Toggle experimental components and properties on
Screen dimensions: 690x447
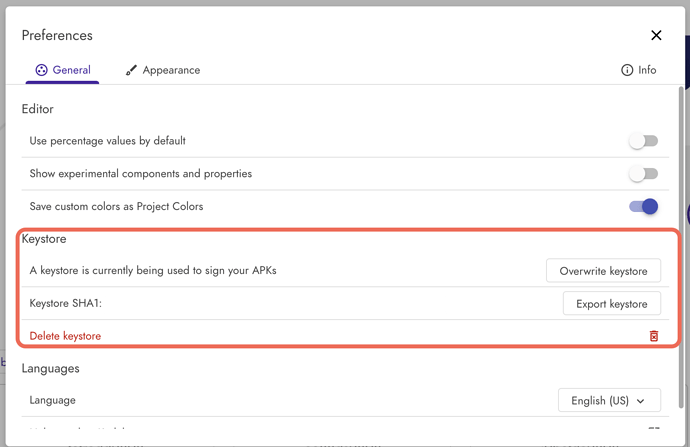click(x=643, y=174)
